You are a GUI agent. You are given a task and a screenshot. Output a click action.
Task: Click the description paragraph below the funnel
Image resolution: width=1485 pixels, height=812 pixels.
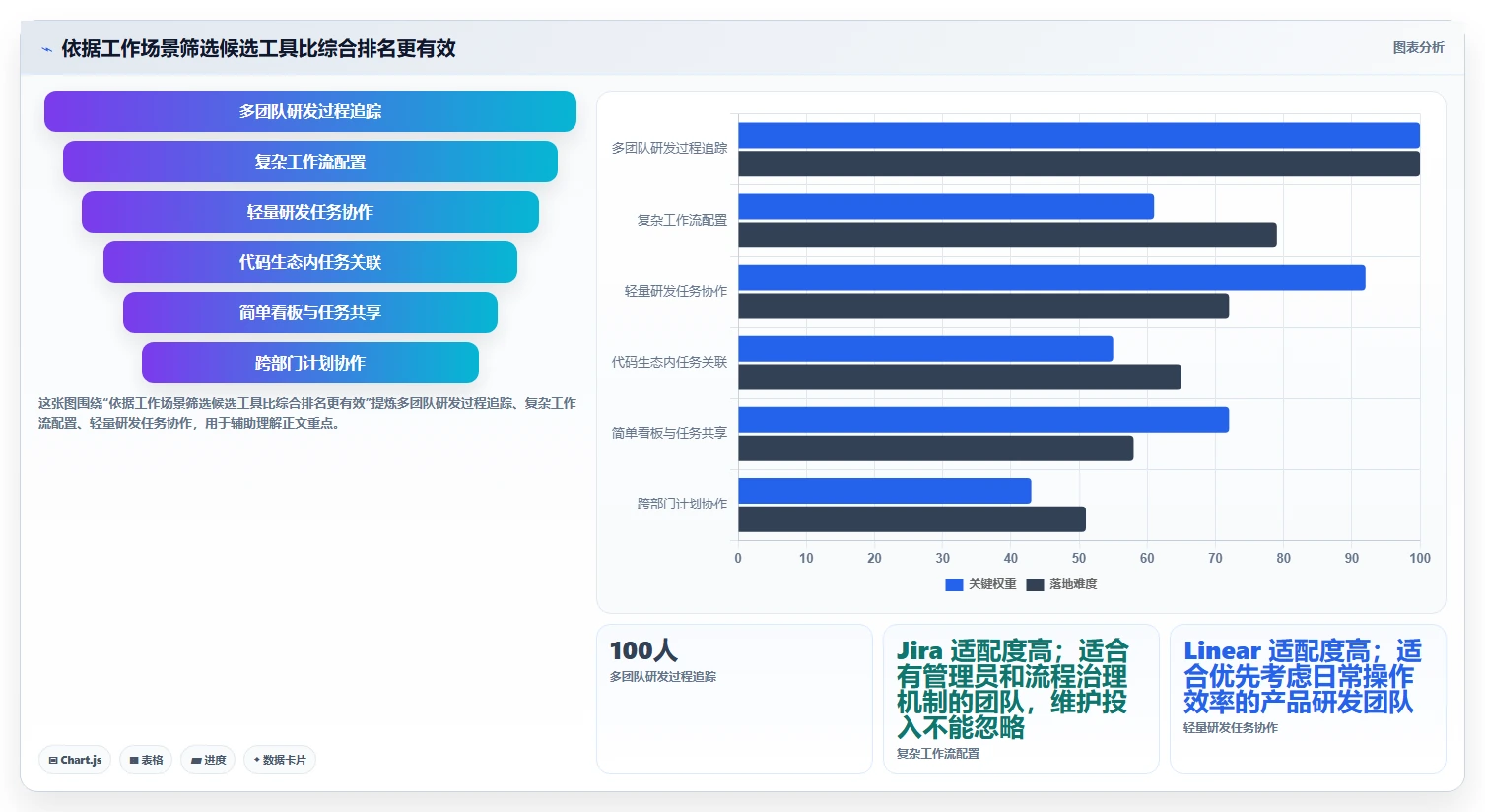(x=307, y=413)
